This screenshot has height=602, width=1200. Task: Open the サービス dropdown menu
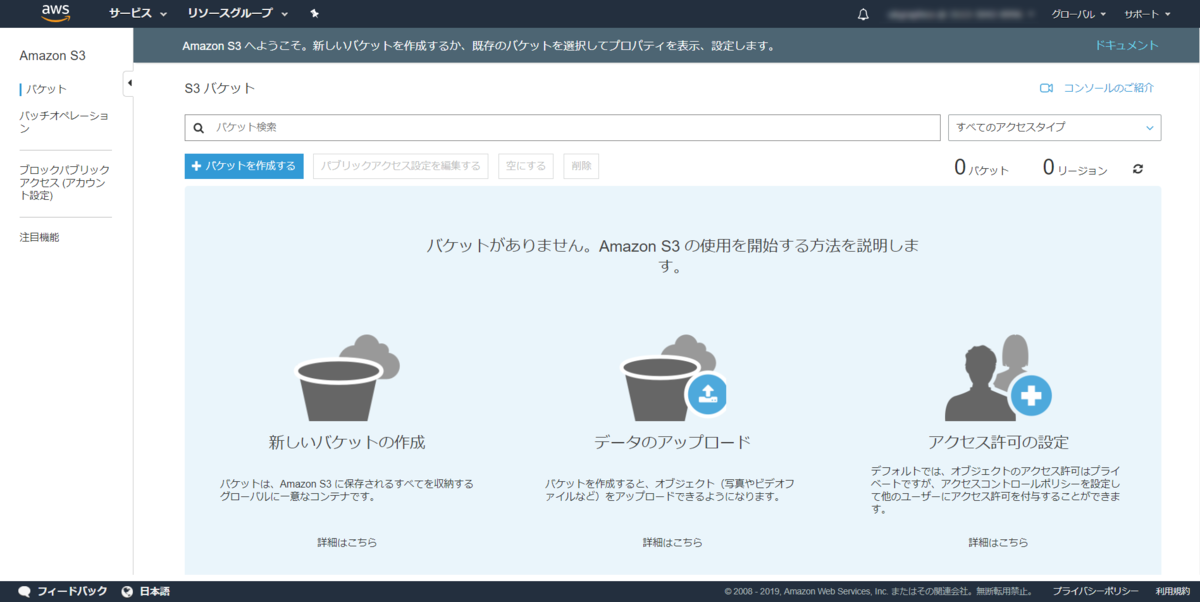137,14
